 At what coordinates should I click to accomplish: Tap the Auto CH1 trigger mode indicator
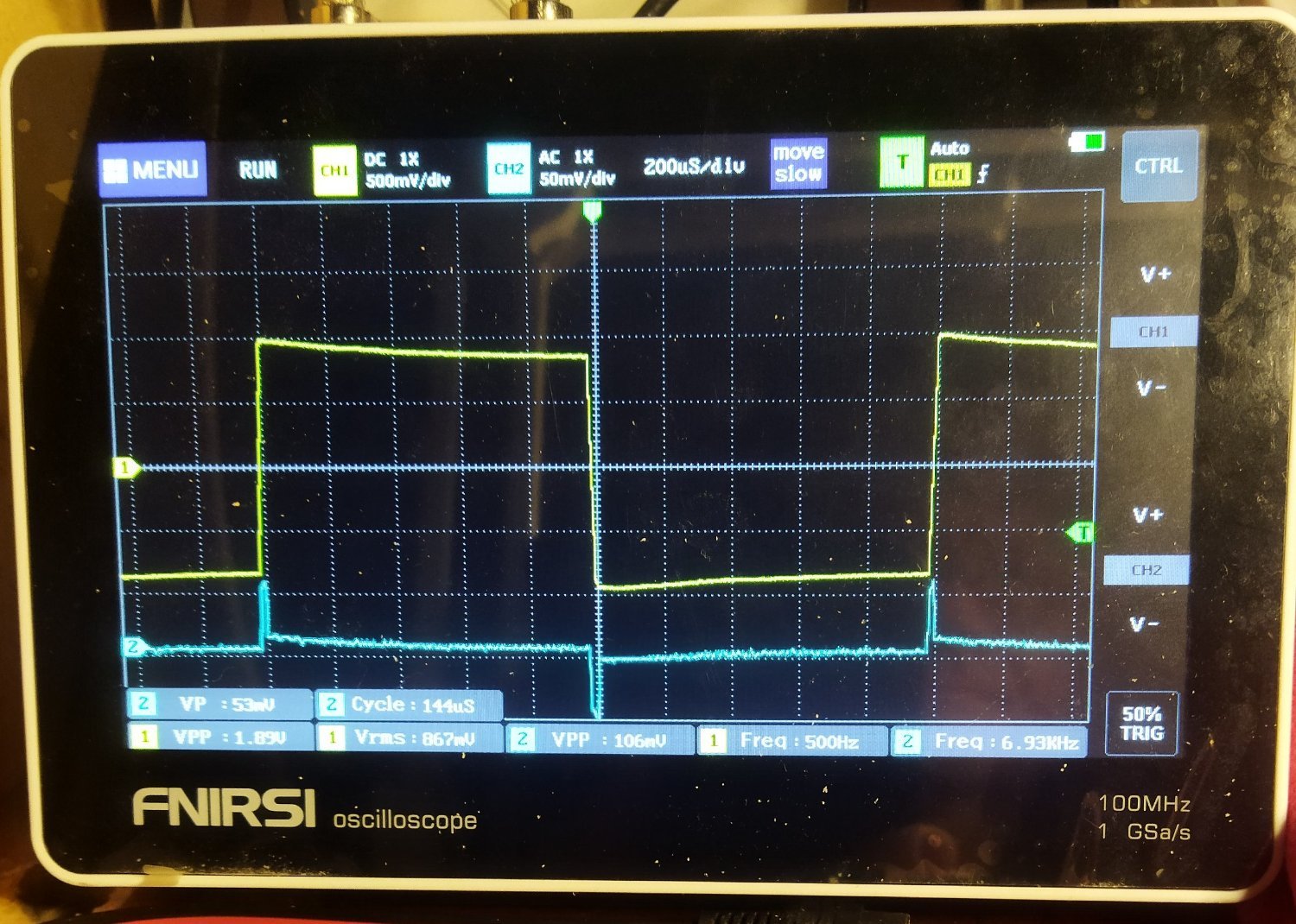click(x=959, y=162)
